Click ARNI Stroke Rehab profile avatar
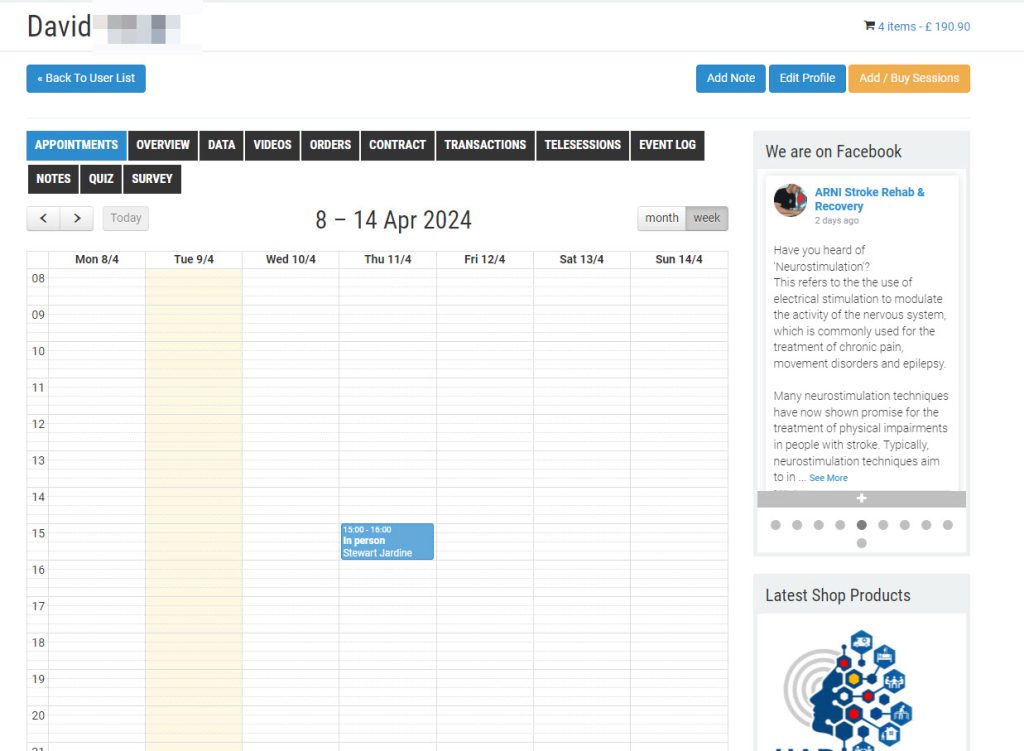 790,200
